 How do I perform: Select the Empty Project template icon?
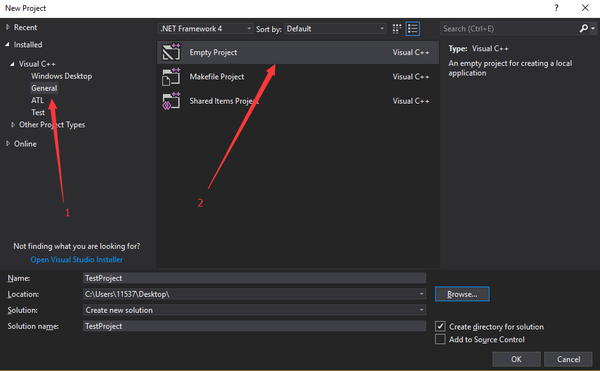point(171,52)
